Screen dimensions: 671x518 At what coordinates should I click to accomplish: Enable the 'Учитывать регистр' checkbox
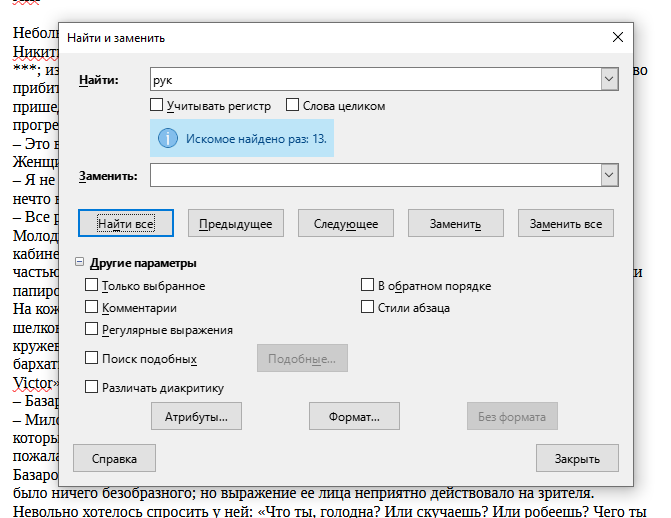tap(157, 105)
